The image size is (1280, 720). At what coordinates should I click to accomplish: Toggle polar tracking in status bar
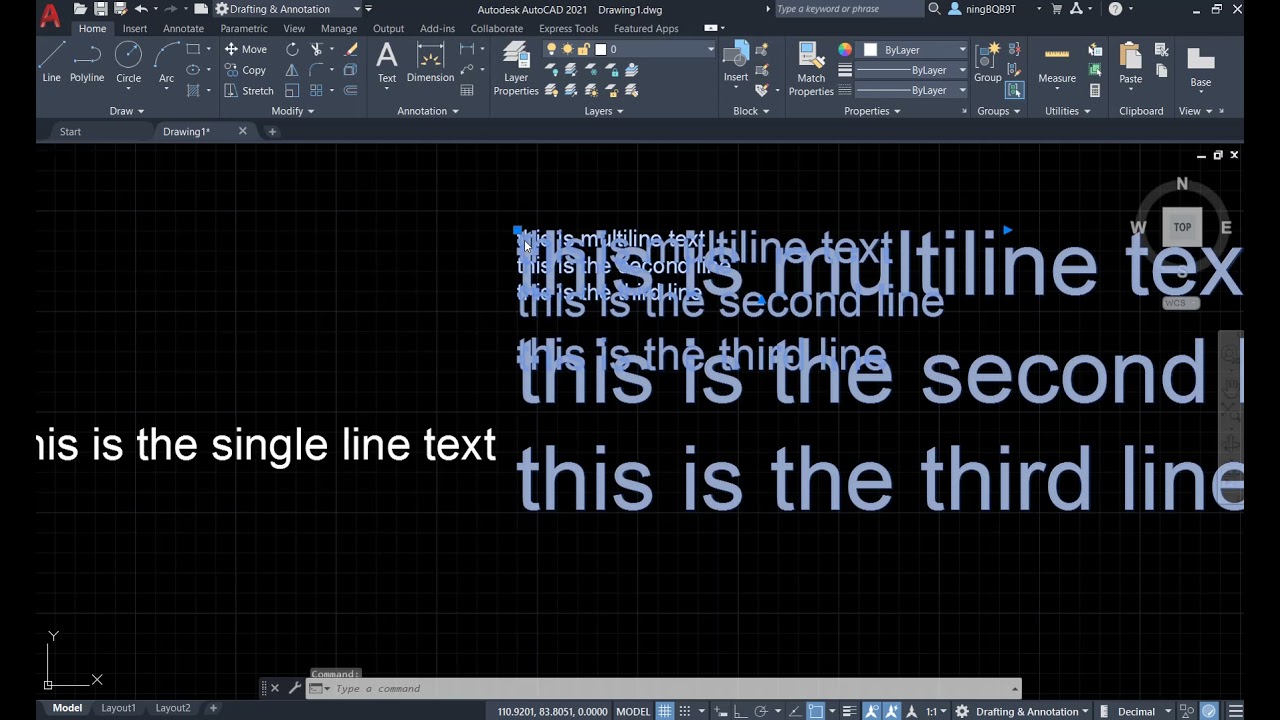(x=761, y=711)
